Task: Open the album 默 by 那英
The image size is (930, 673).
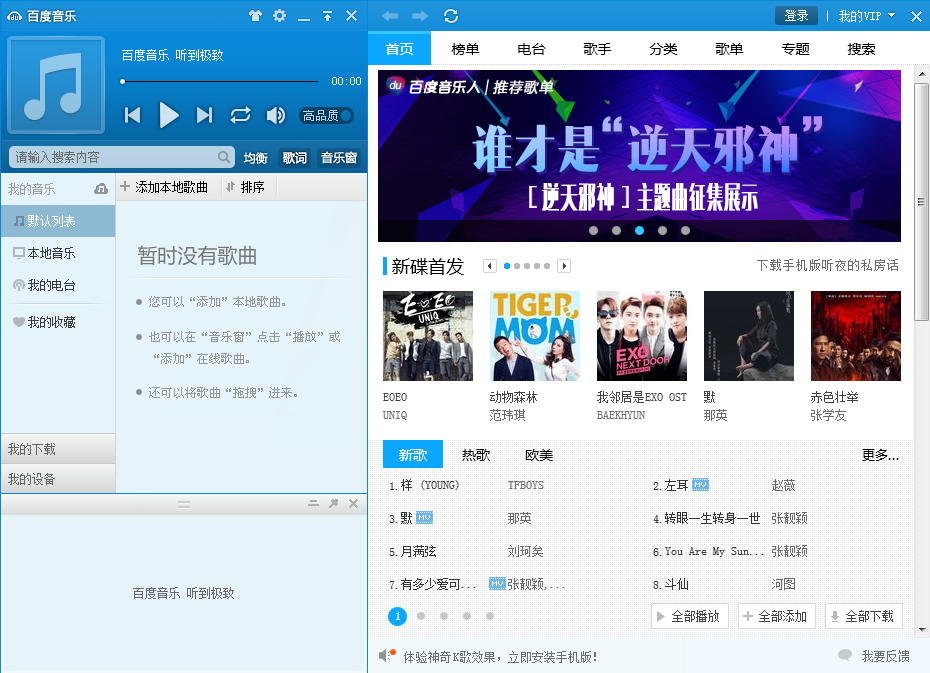Action: pos(748,335)
